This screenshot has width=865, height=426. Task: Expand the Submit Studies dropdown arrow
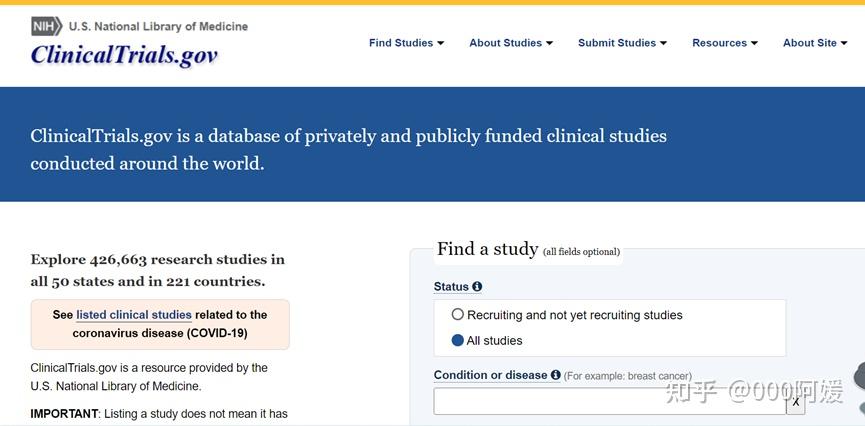click(663, 43)
